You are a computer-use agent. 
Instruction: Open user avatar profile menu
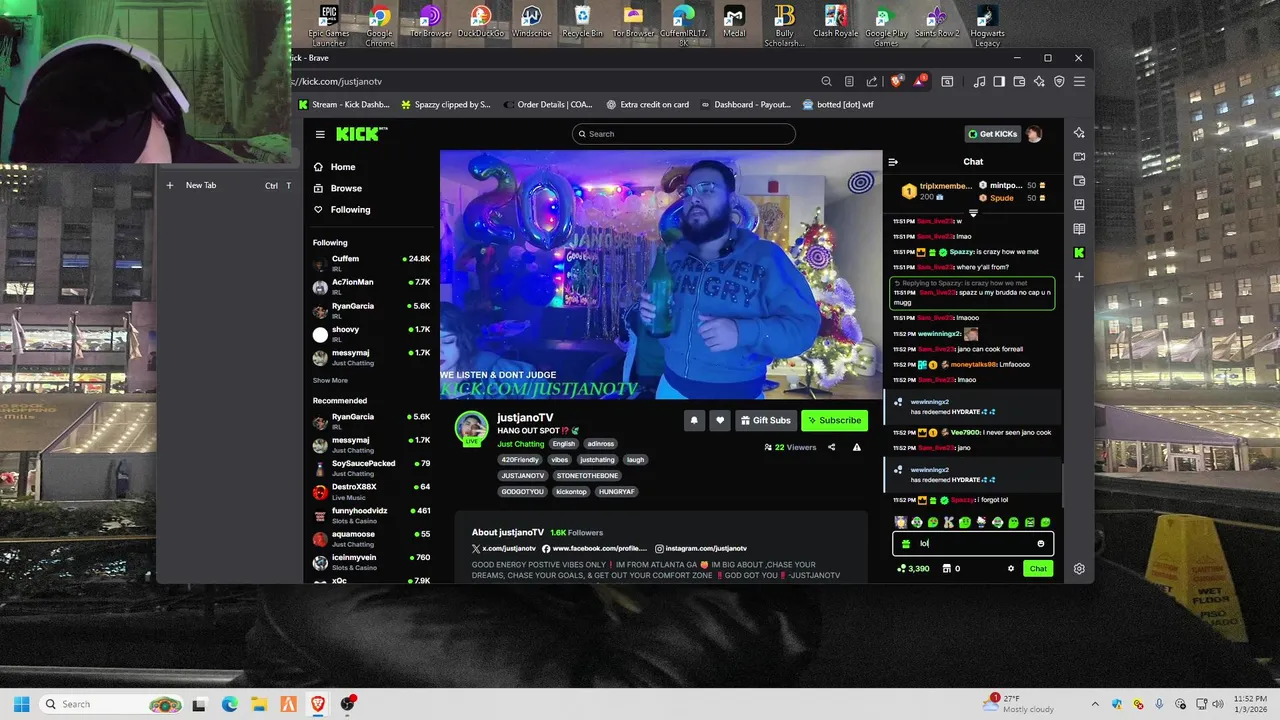click(x=1034, y=134)
